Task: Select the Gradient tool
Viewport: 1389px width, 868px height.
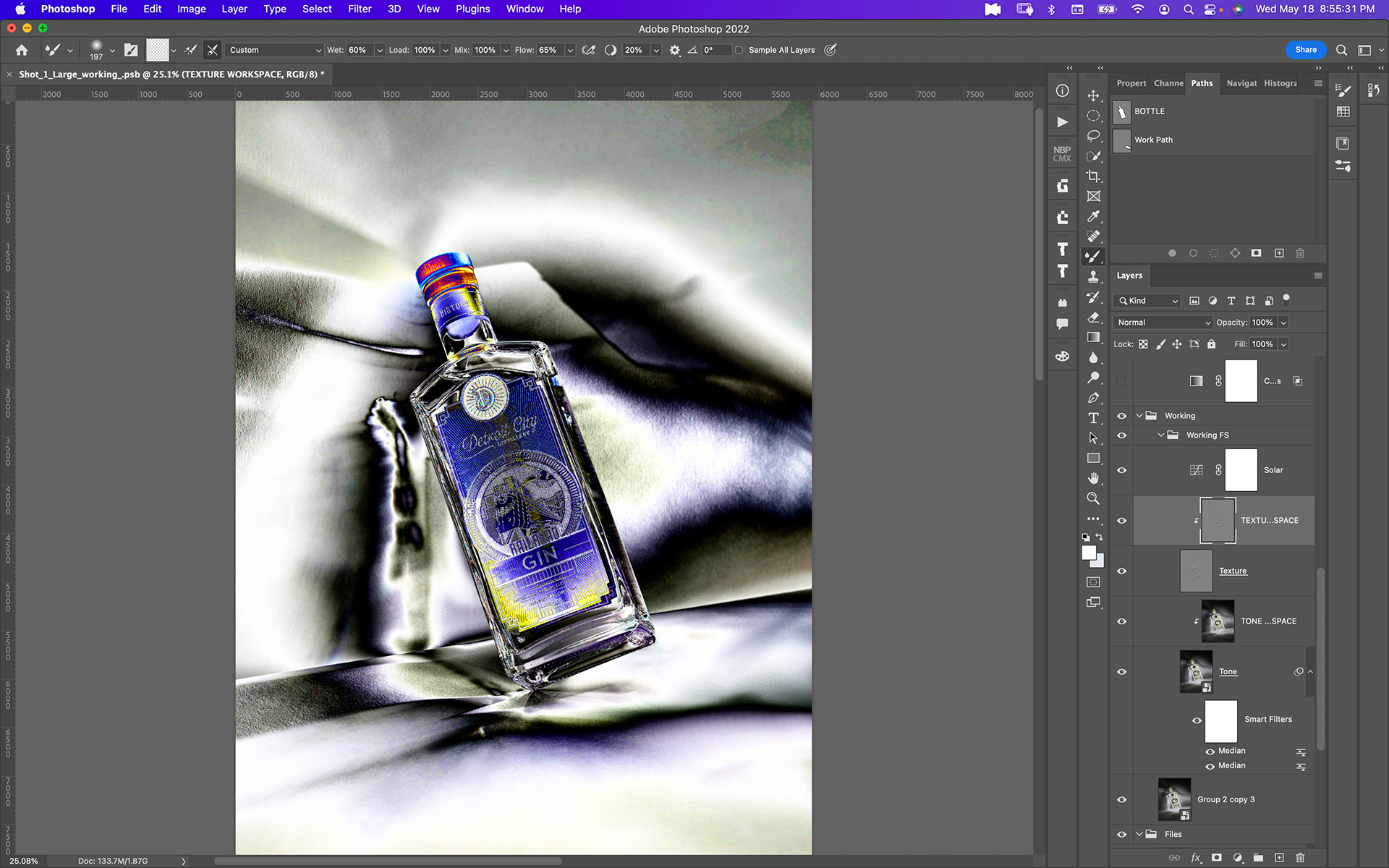Action: pyautogui.click(x=1093, y=337)
